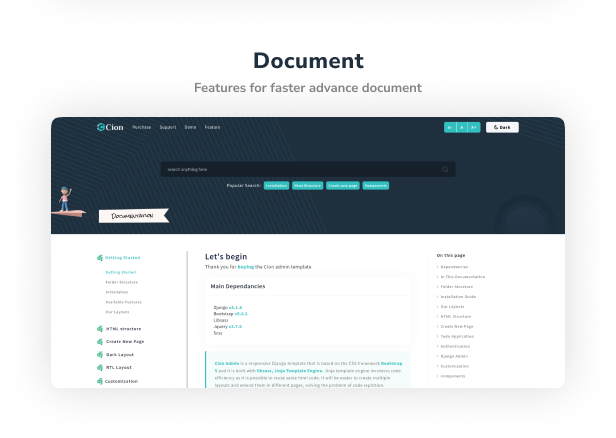Jump to Django Admin on this page
This screenshot has height=438, width=616.
pyautogui.click(x=454, y=356)
